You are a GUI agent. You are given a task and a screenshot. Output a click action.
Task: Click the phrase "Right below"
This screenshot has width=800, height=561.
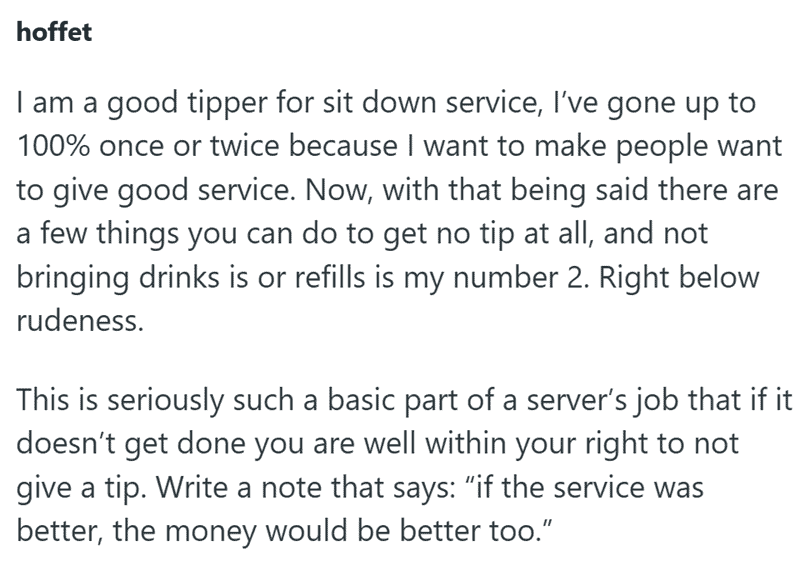tap(679, 278)
